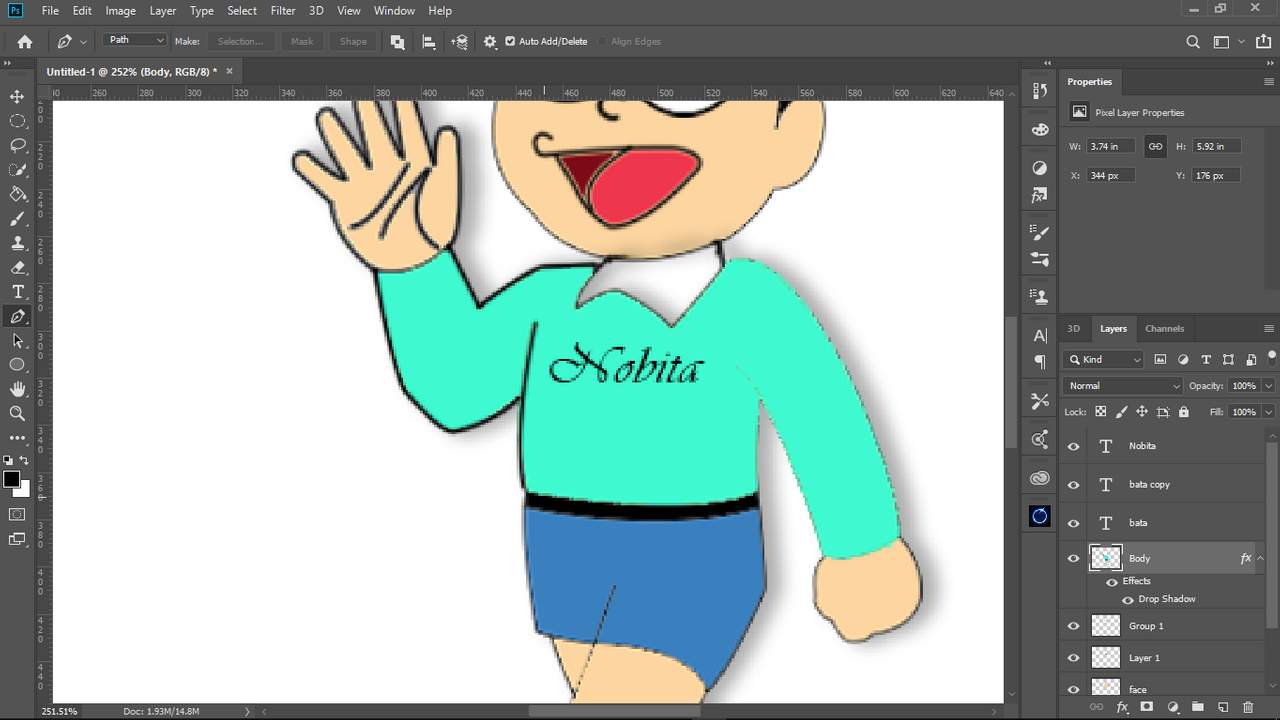Toggle visibility of Body layer Effects

(1112, 582)
